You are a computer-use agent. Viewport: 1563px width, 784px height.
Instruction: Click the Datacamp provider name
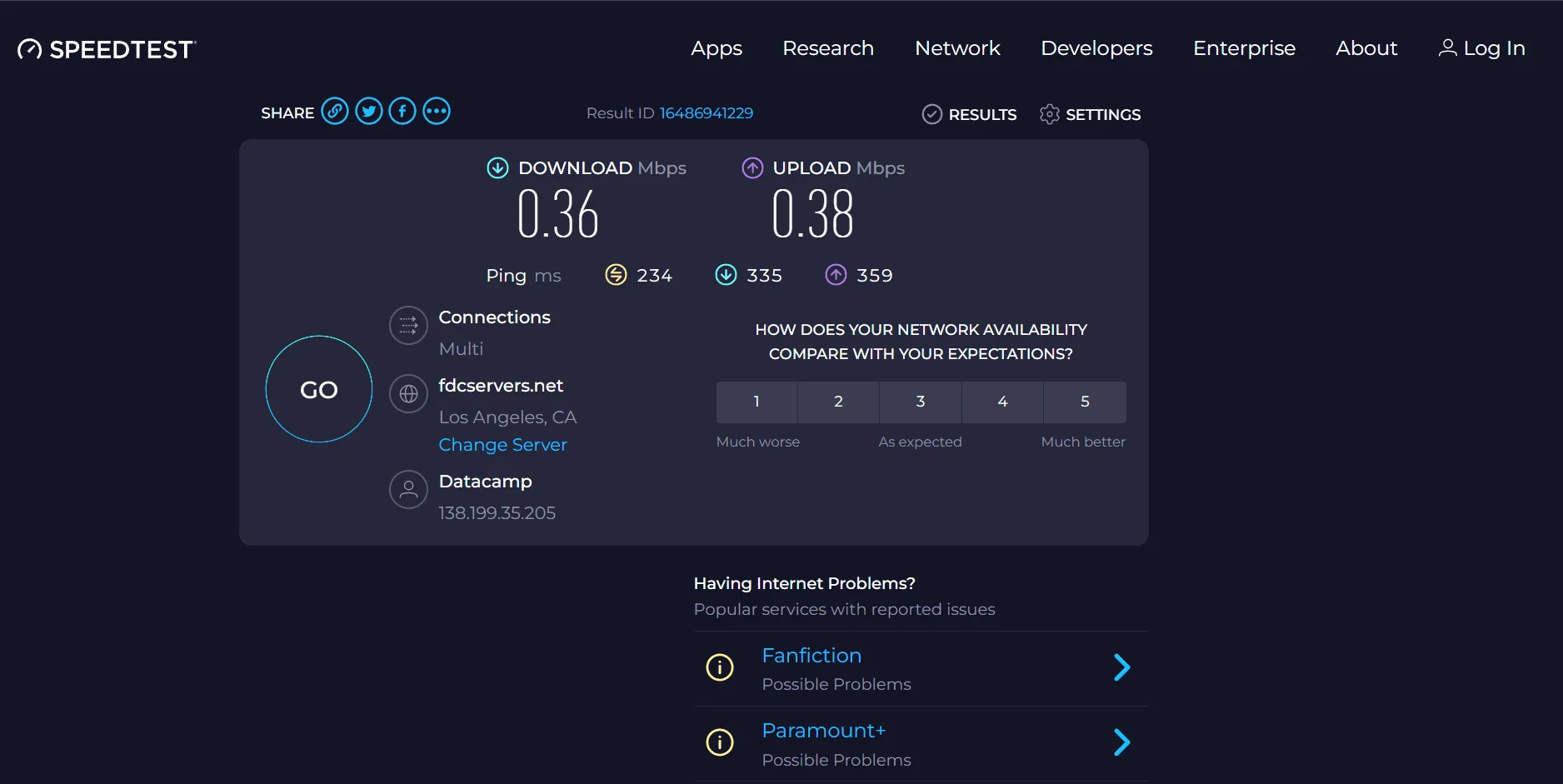click(485, 481)
